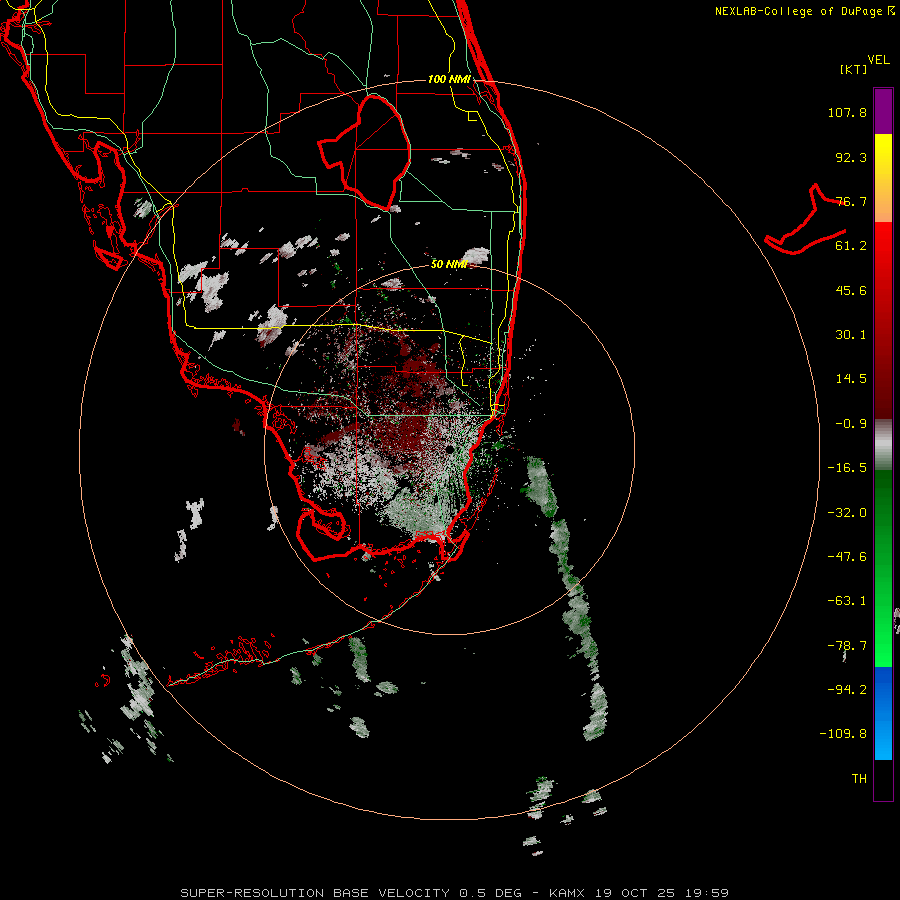Click the 92.3 value on the velocity scale

click(x=851, y=157)
